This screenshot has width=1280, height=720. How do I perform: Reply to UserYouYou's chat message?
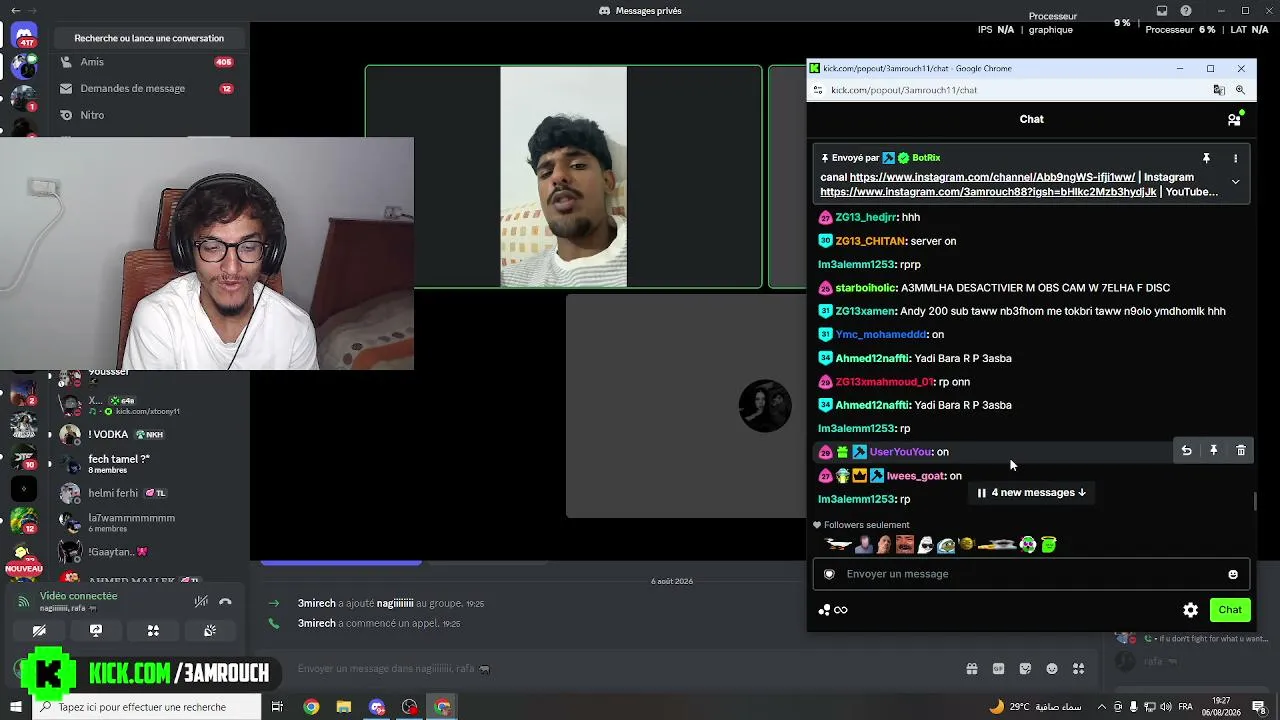click(1186, 451)
